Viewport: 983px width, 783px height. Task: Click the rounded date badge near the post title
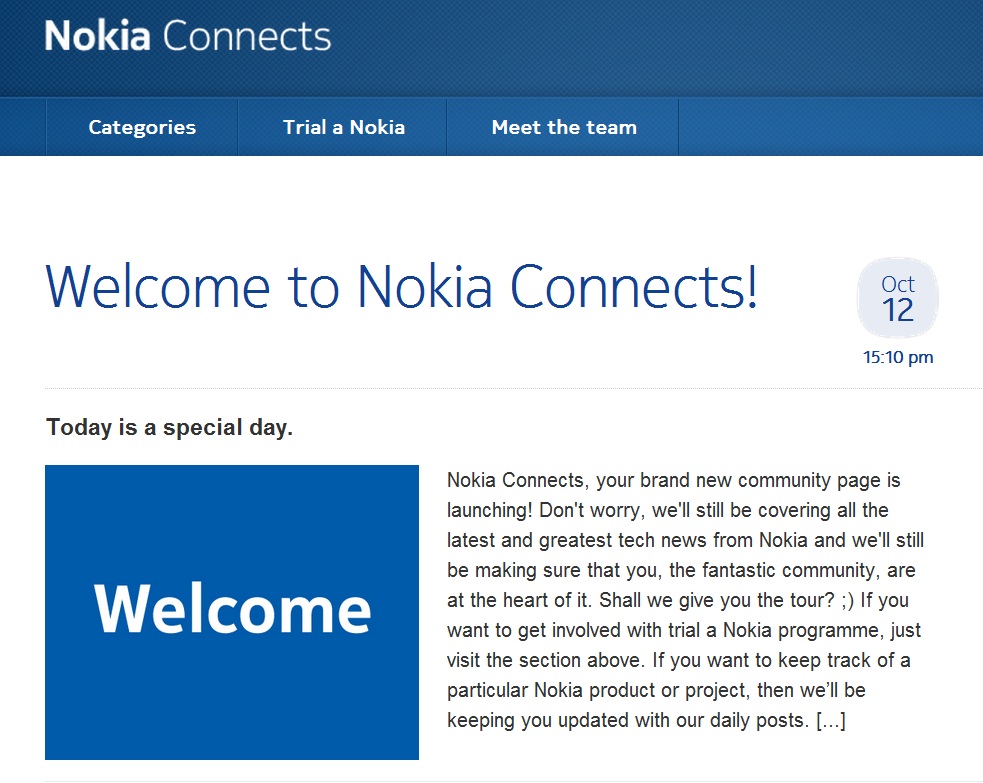(897, 297)
